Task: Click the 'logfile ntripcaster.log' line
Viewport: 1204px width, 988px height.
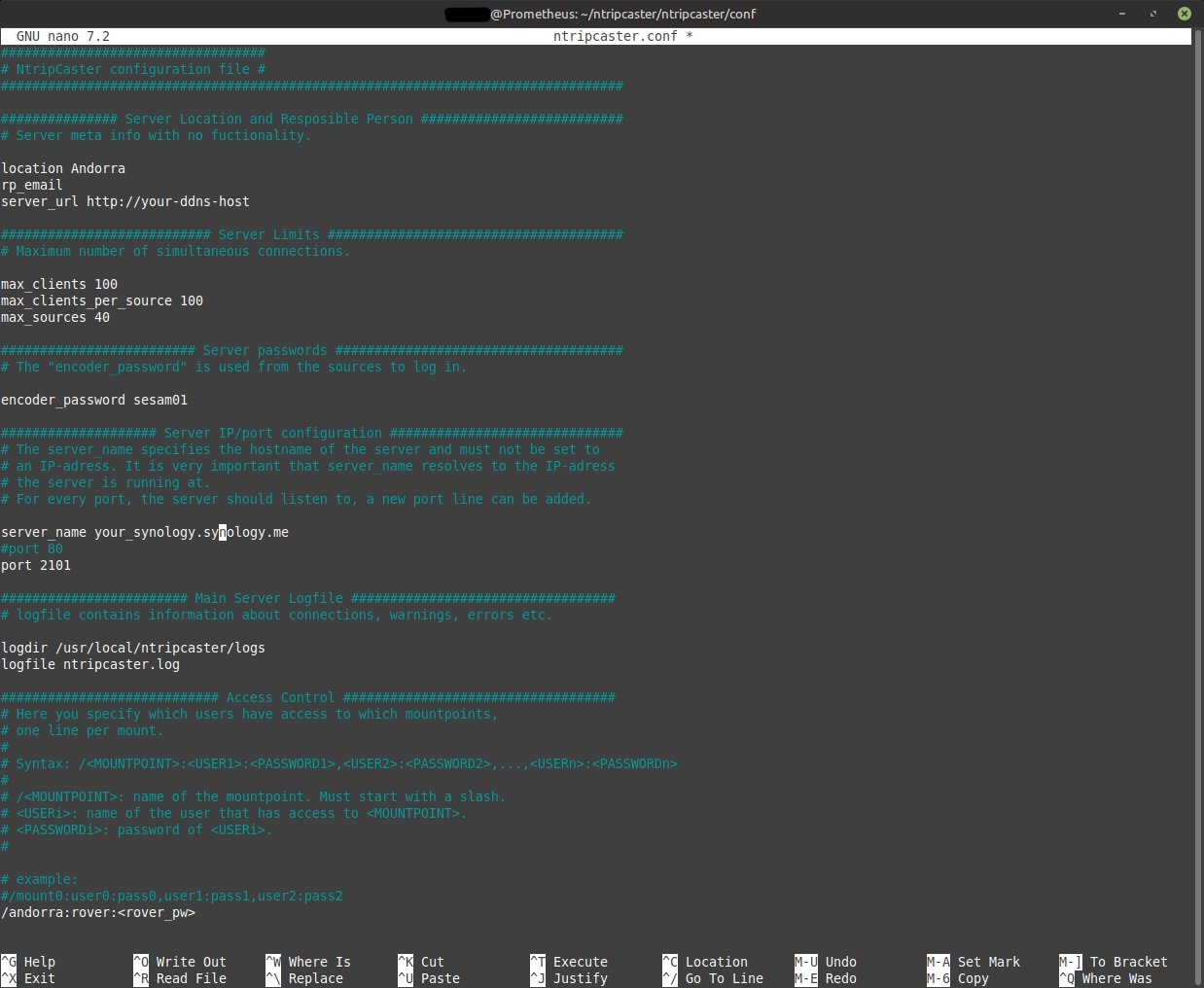Action: tap(90, 664)
